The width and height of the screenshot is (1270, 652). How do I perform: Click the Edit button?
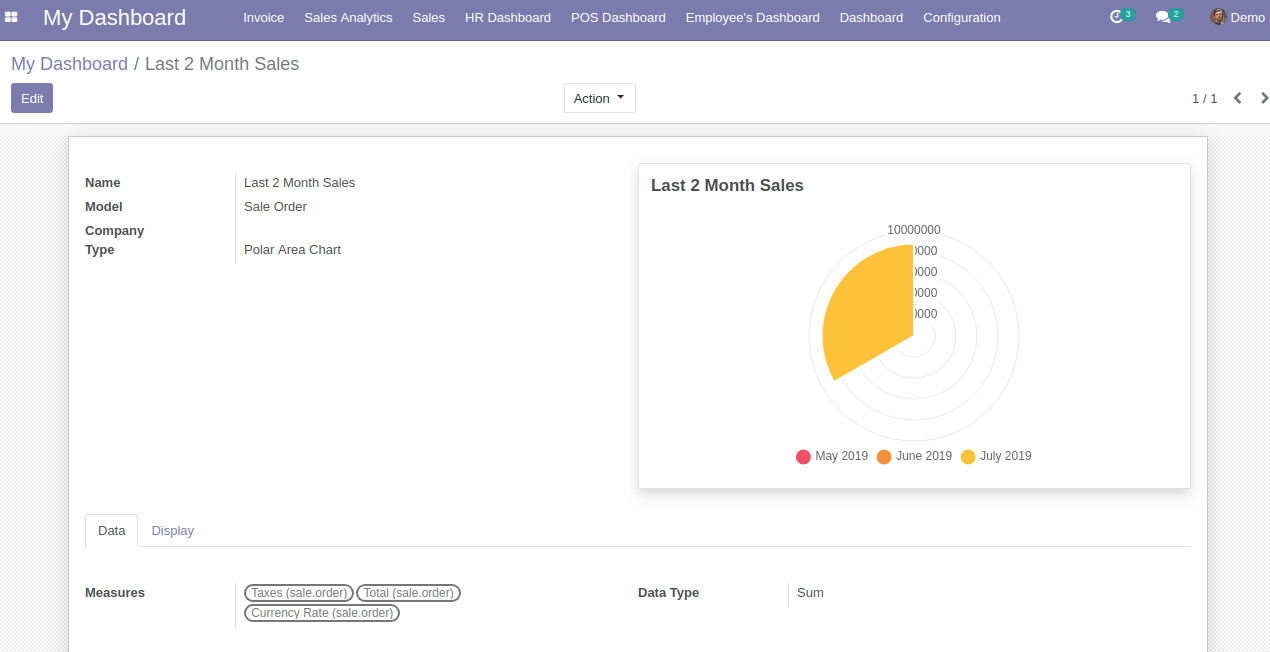click(x=32, y=98)
